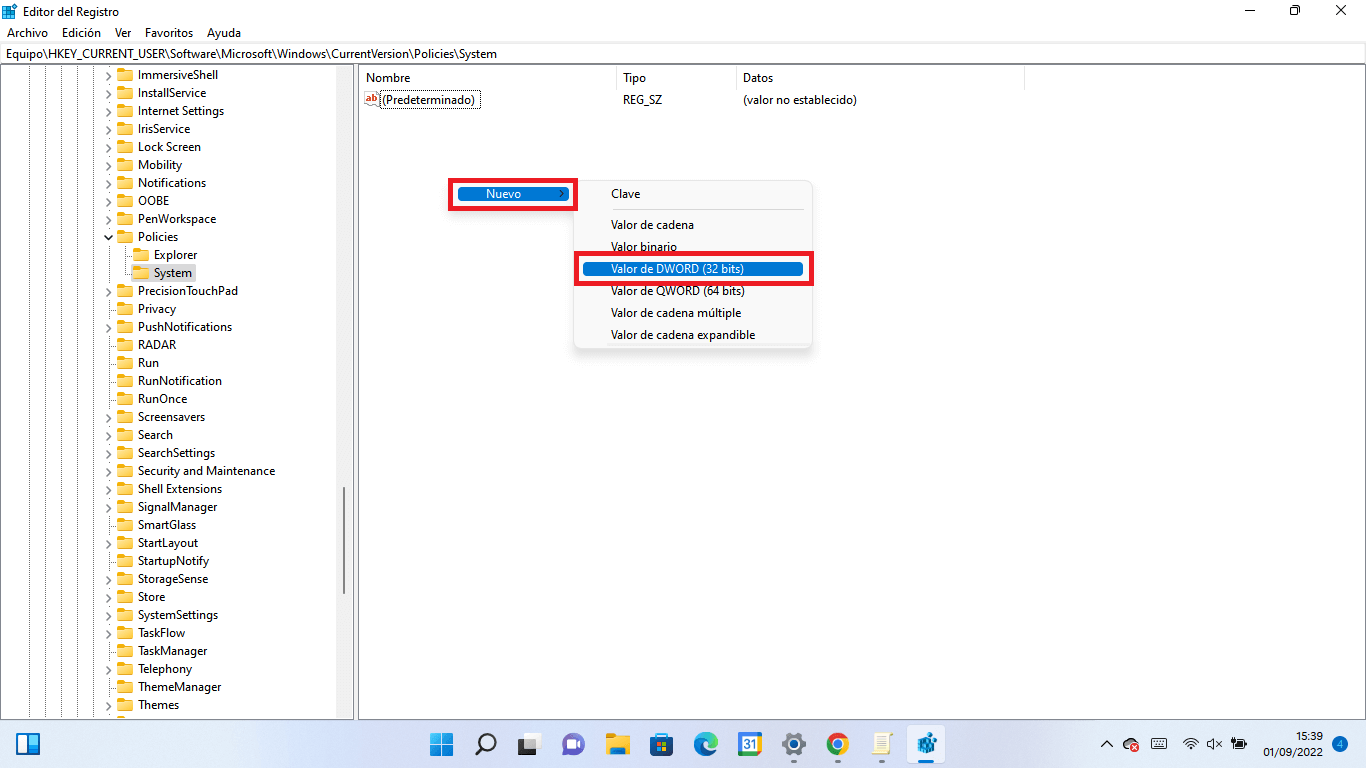Image resolution: width=1366 pixels, height=768 pixels.
Task: Expand the PrecisionTouchPad key
Action: coord(109,291)
